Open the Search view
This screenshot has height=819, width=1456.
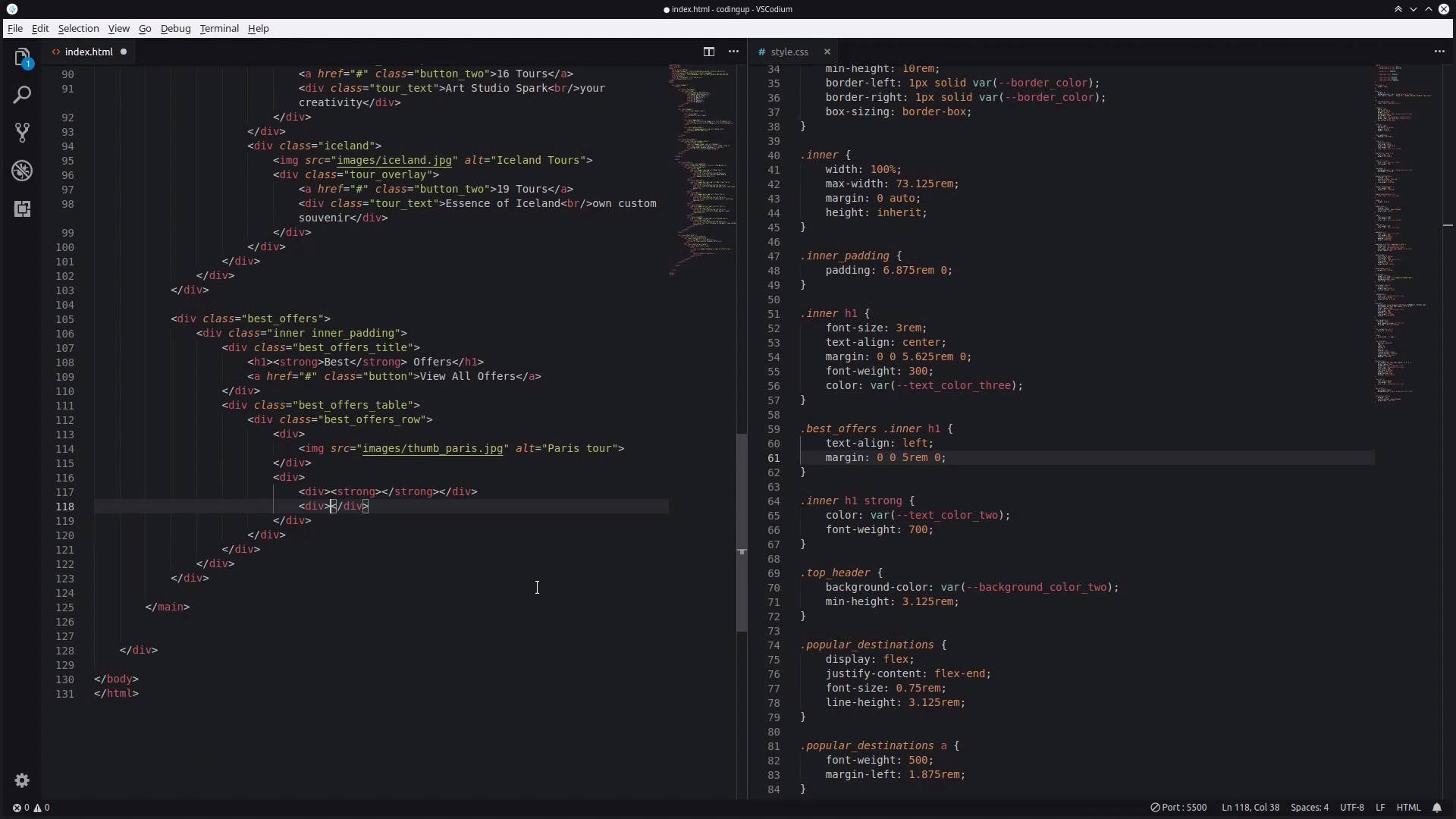(x=22, y=95)
